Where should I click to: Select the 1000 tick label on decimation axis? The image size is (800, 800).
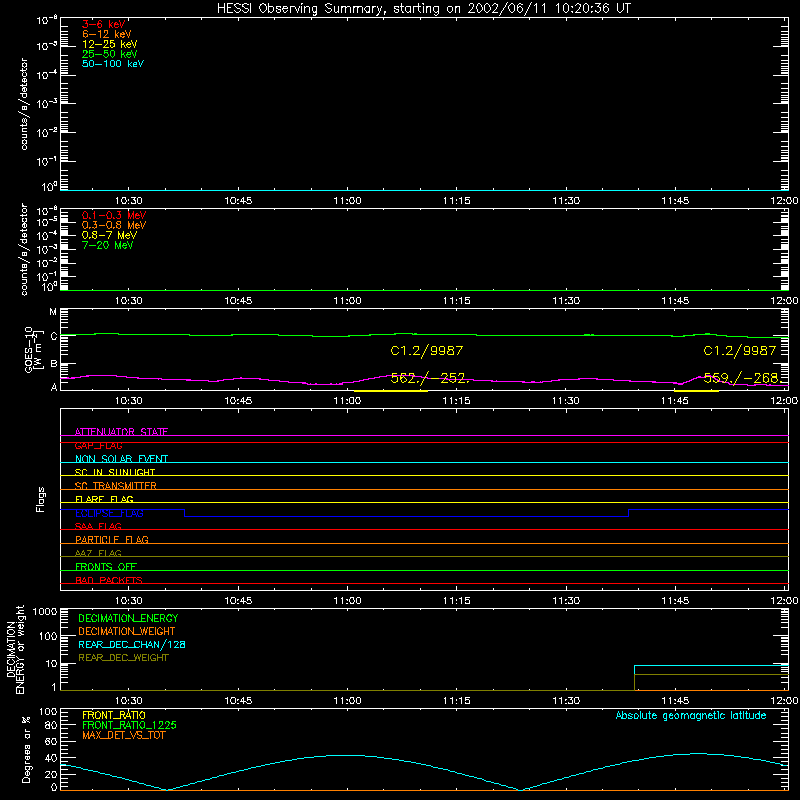pyautogui.click(x=45, y=612)
